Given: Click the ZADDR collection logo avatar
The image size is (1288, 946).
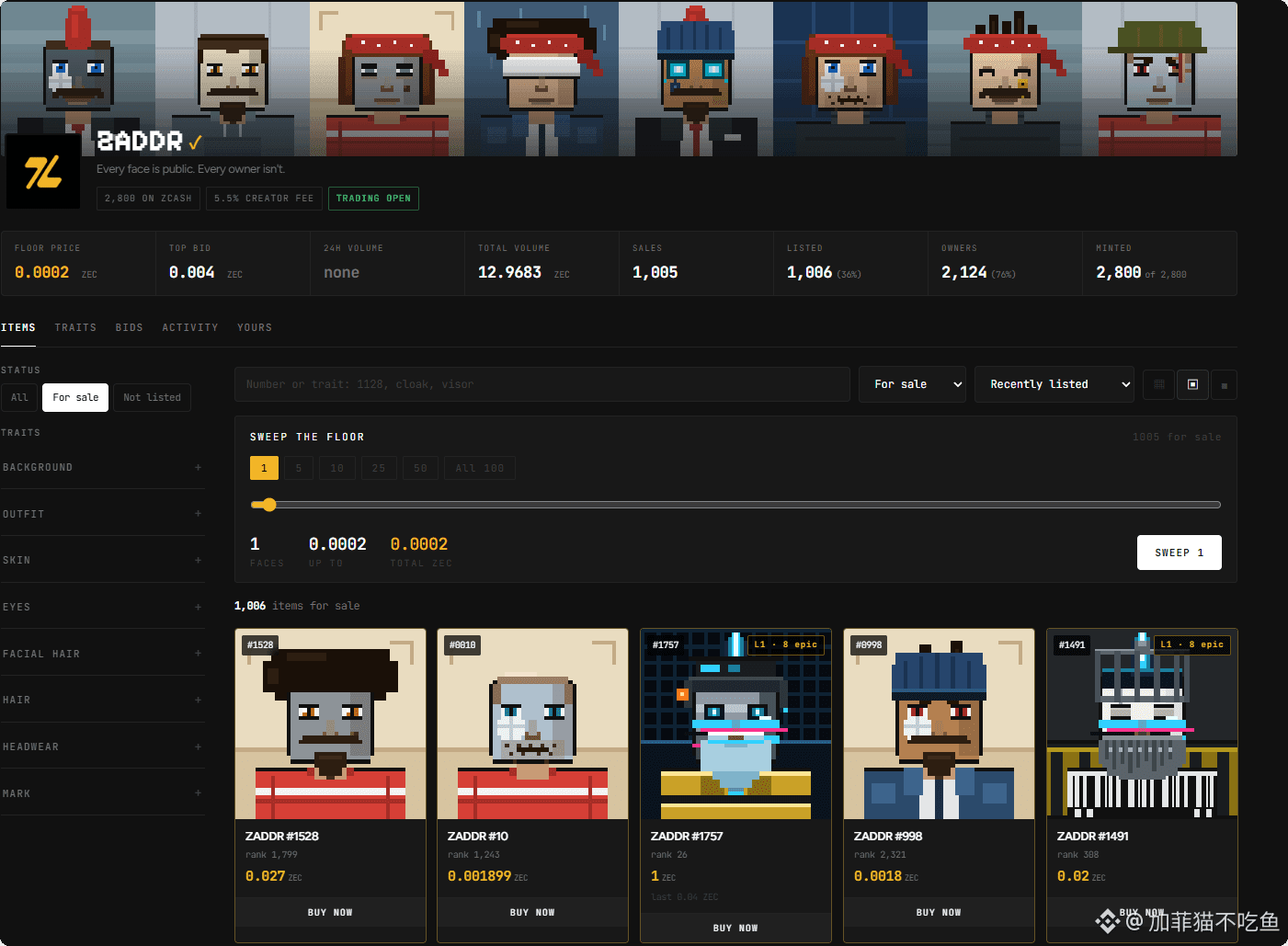Looking at the screenshot, I should (43, 172).
